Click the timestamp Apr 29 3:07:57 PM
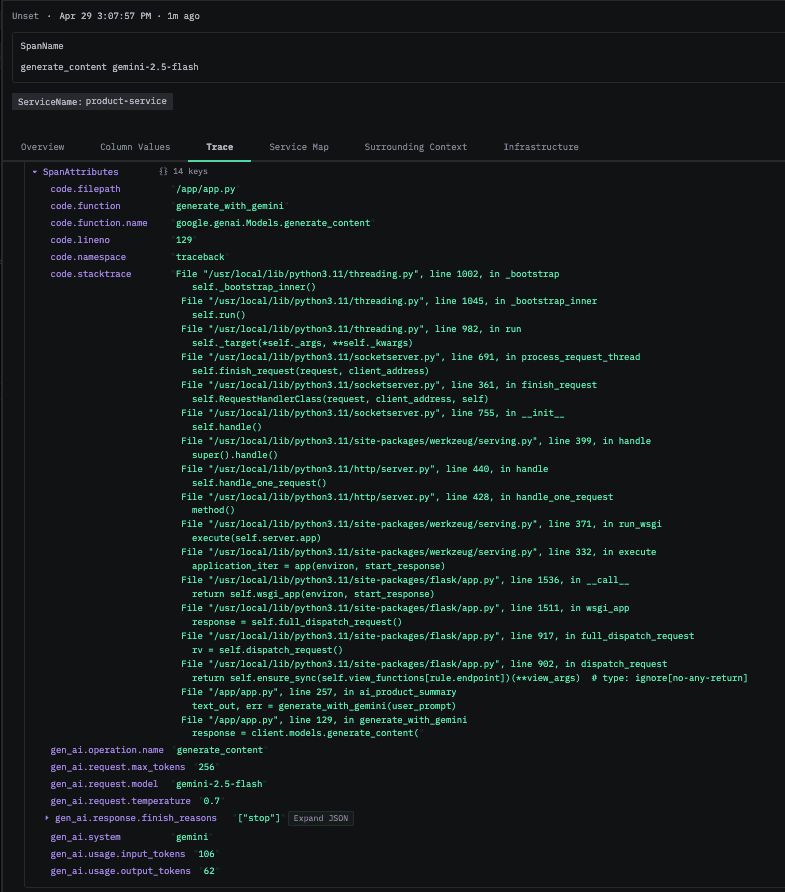The height and width of the screenshot is (892, 785). (x=105, y=16)
